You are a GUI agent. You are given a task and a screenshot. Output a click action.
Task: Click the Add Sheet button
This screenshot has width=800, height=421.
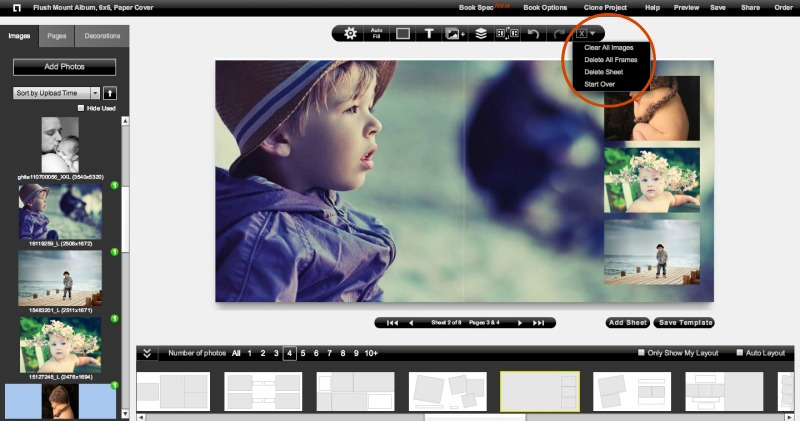[x=628, y=323]
